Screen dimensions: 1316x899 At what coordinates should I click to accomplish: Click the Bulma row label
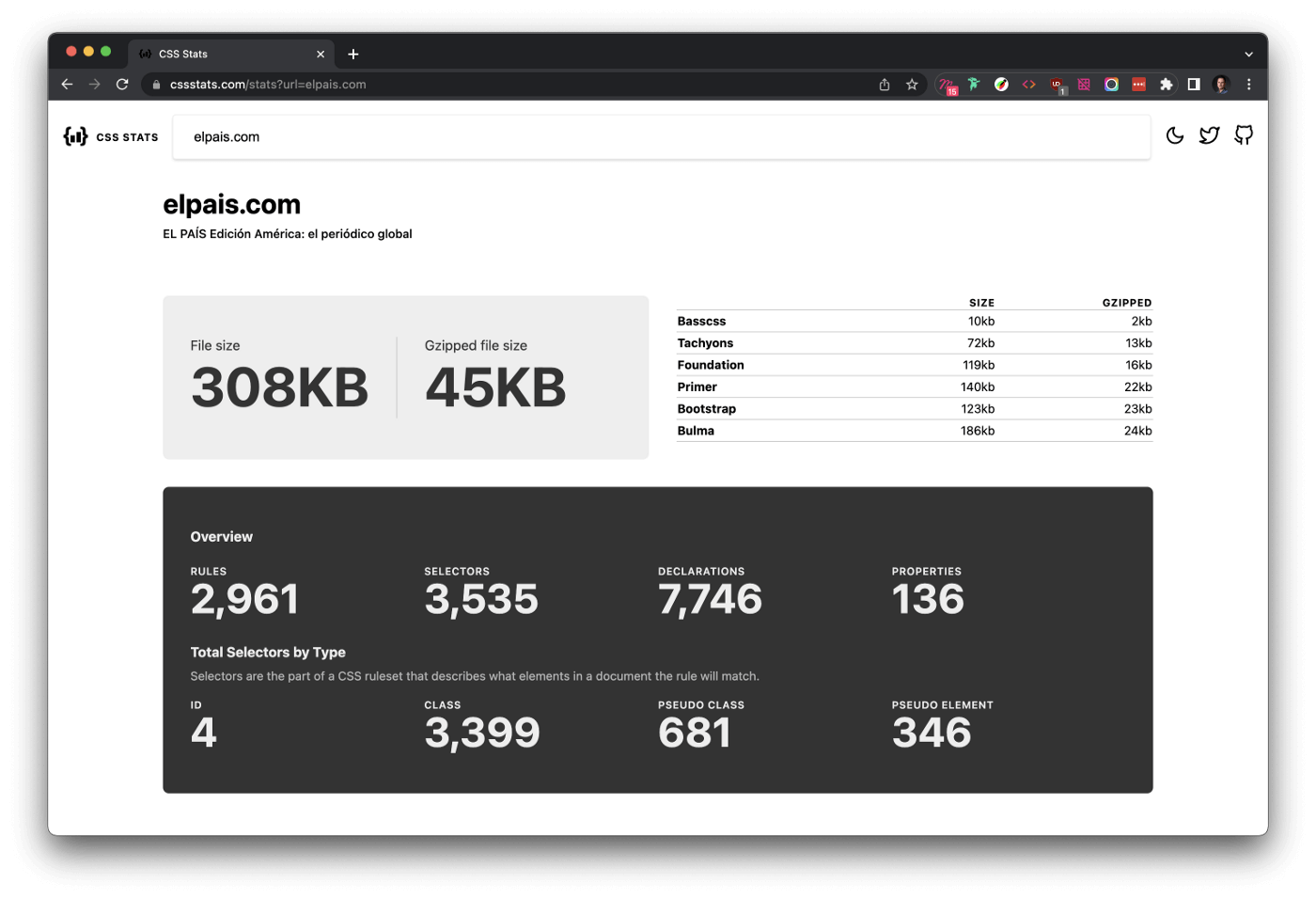coord(696,431)
